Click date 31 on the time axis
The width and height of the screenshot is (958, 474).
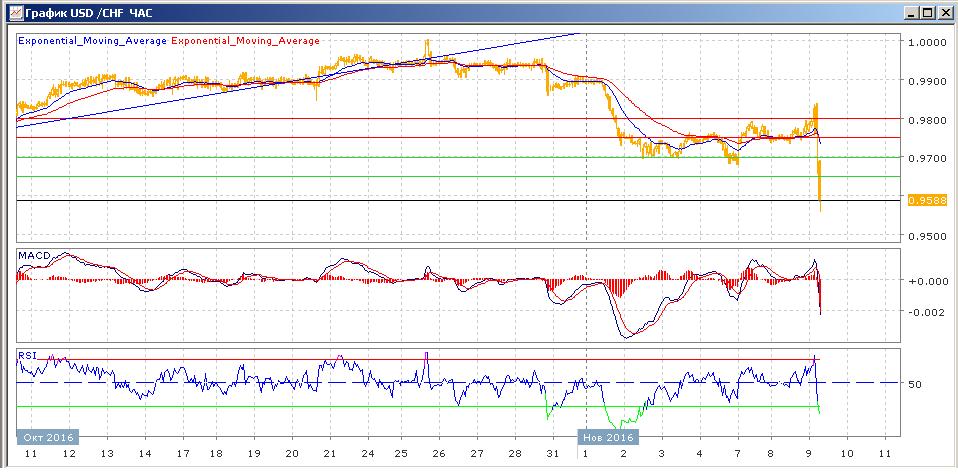pos(552,454)
